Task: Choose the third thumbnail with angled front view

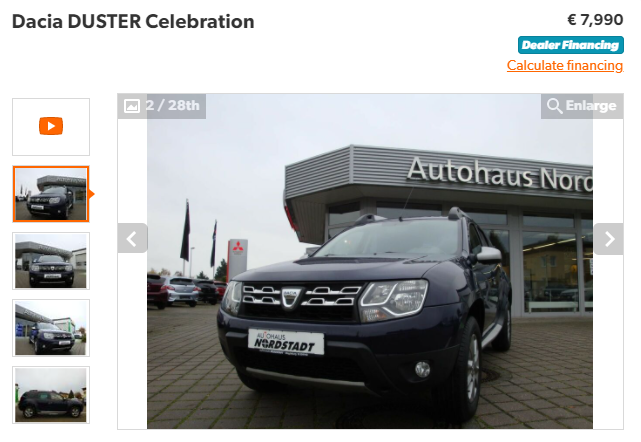Action: click(51, 328)
